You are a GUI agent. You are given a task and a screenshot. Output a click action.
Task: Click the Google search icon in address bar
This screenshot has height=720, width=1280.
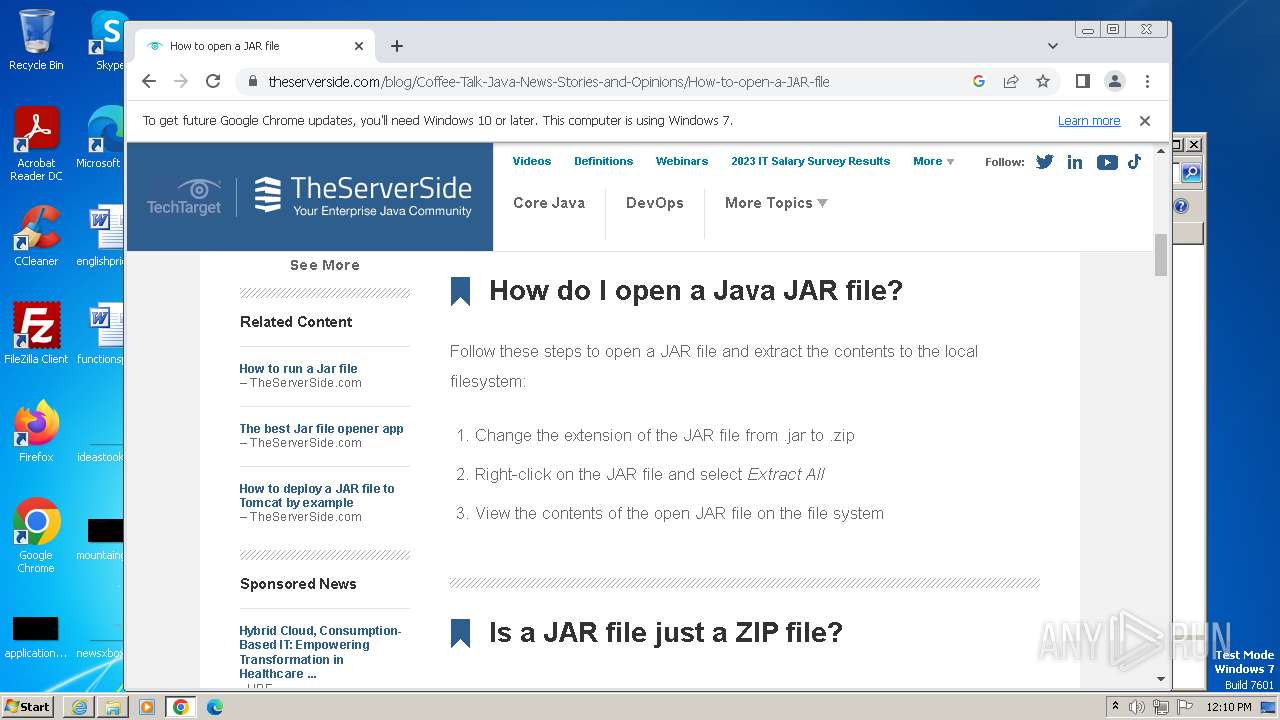(x=979, y=82)
